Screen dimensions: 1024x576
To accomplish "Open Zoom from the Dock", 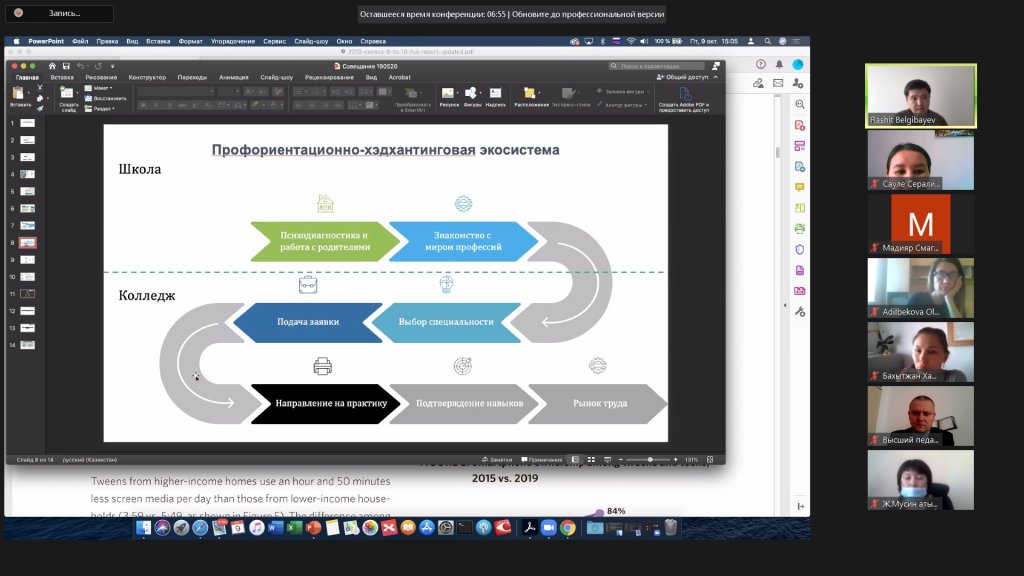I will coord(549,528).
